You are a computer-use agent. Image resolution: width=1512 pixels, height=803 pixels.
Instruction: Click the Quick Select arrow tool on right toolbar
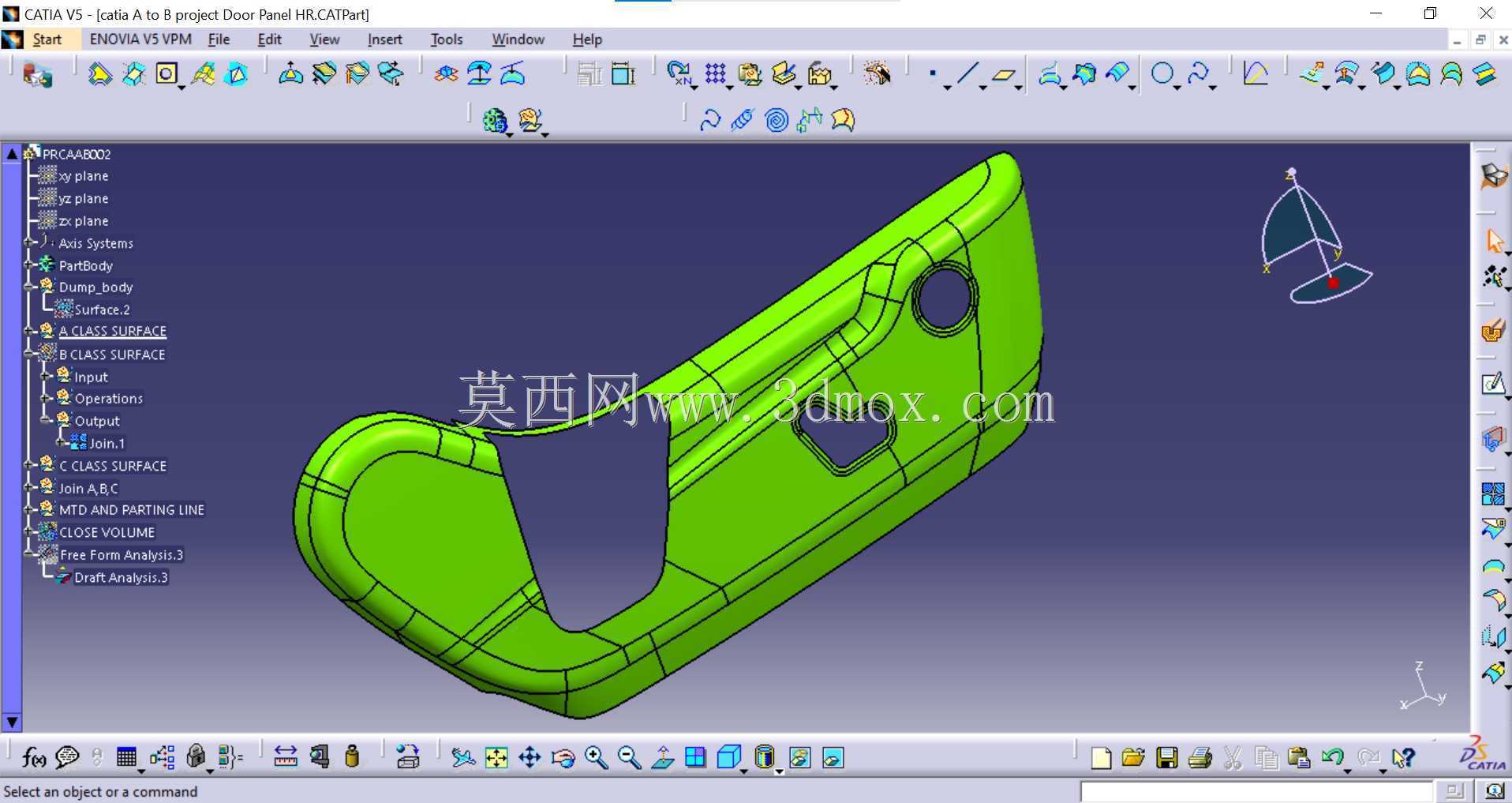coord(1493,240)
